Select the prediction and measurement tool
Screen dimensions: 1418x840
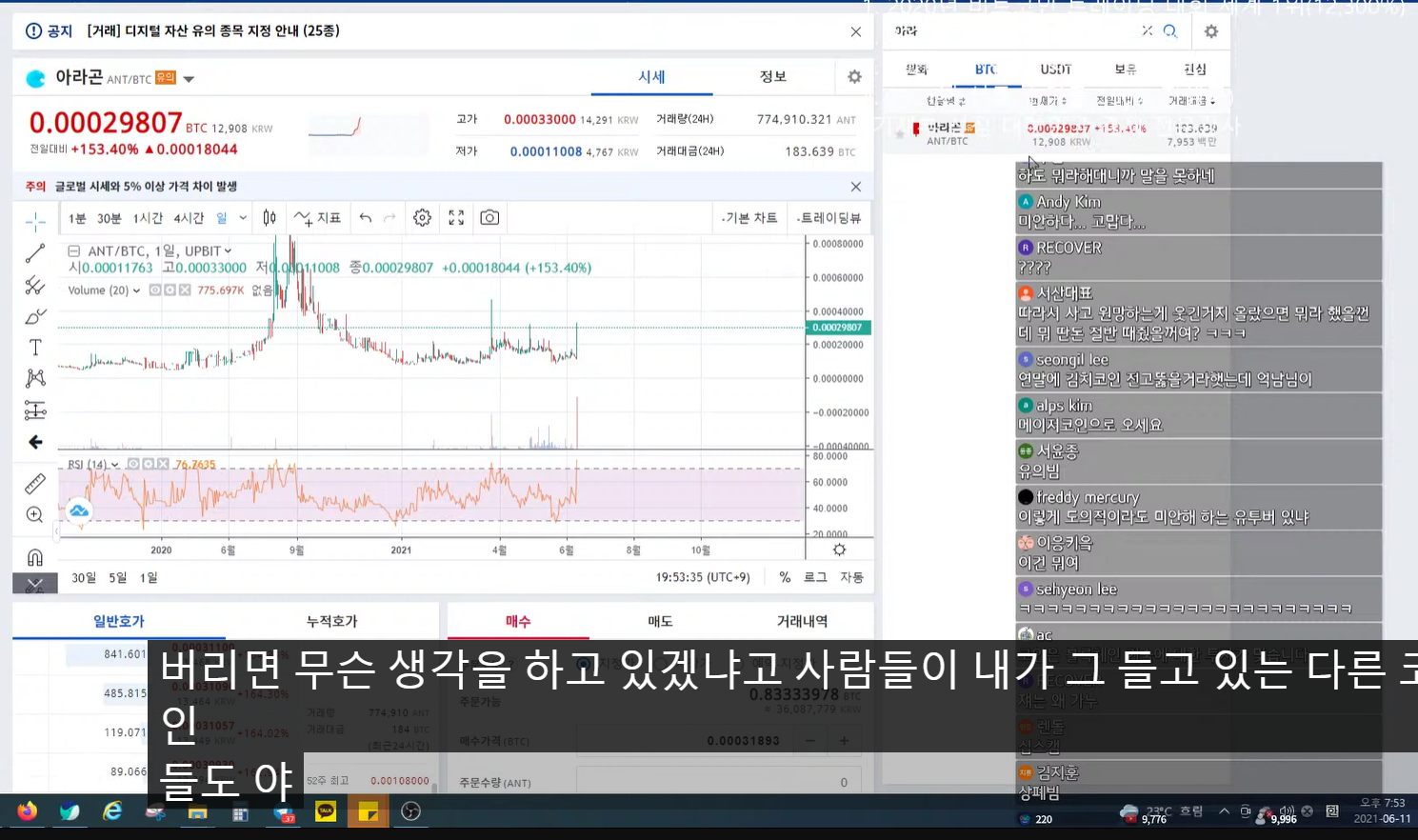35,410
